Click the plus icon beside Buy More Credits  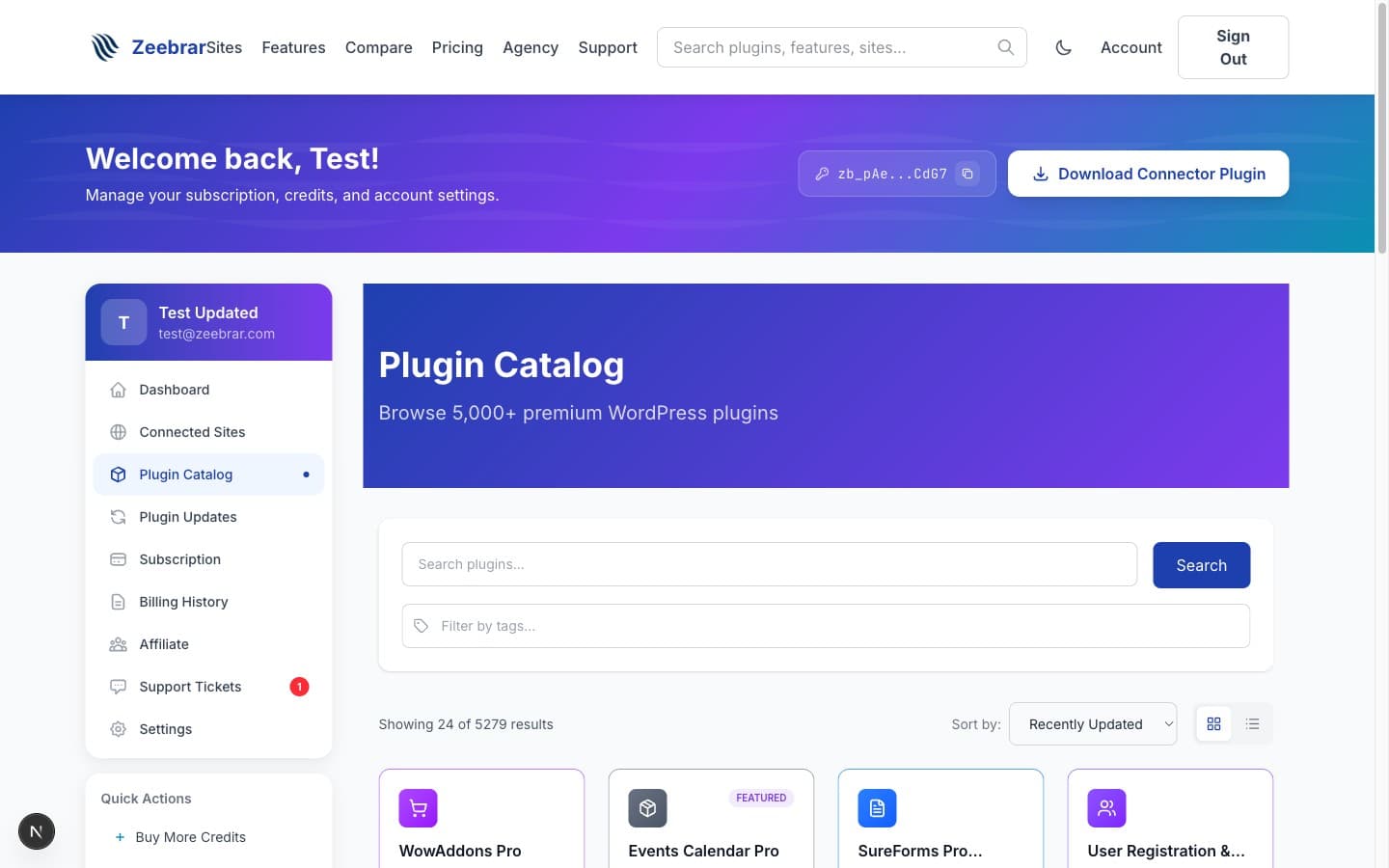click(x=120, y=837)
